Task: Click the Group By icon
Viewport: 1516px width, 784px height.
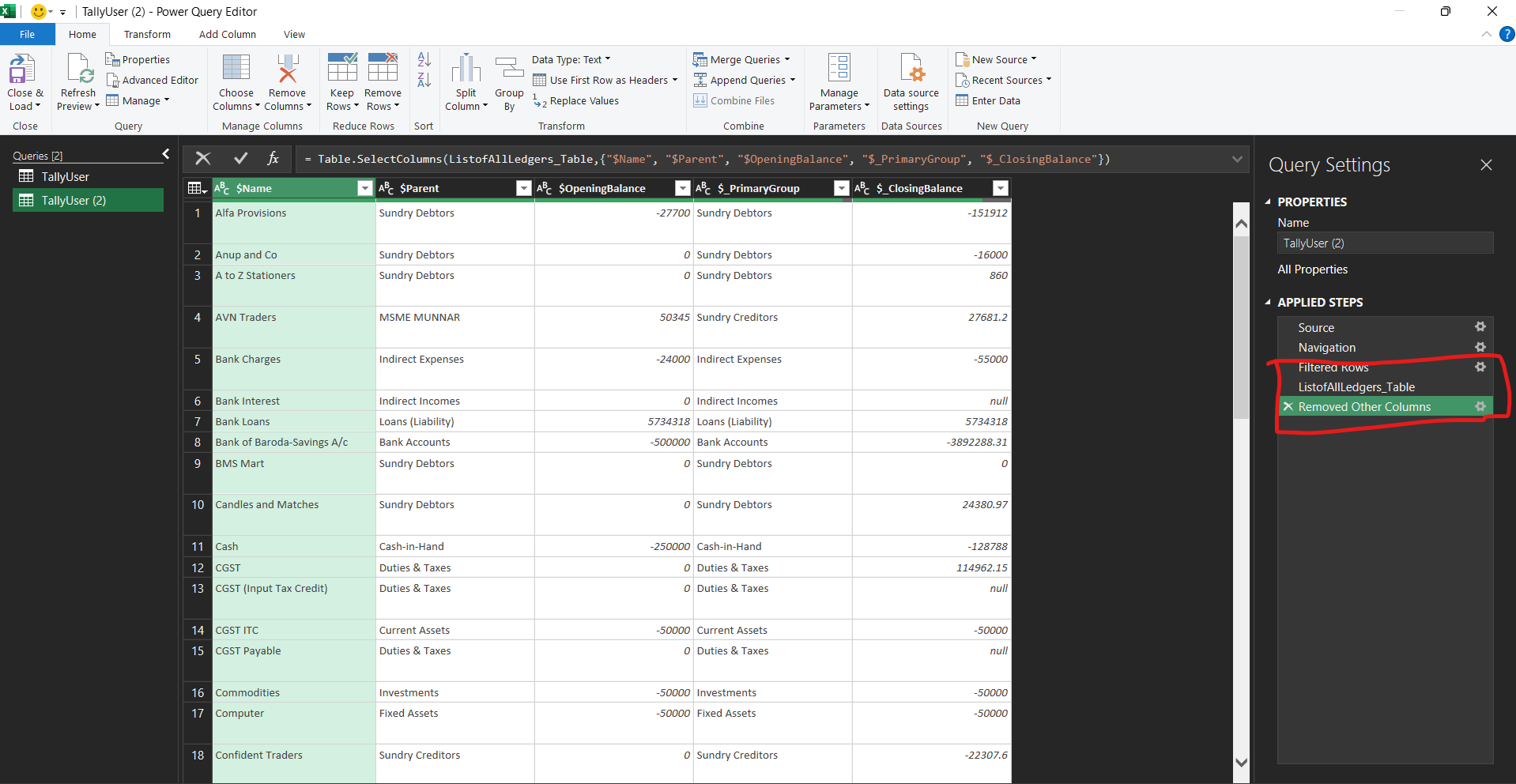Action: pos(509,70)
